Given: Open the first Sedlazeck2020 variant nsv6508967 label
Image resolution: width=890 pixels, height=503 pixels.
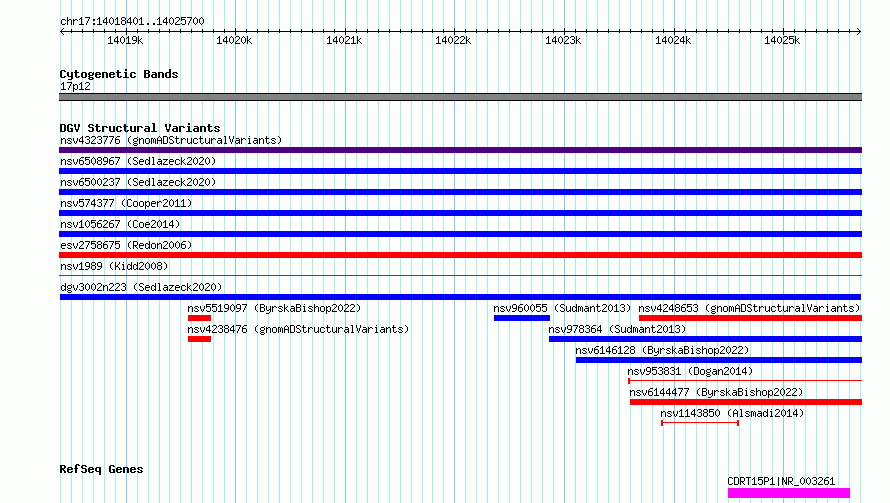Looking at the screenshot, I should 138,161.
